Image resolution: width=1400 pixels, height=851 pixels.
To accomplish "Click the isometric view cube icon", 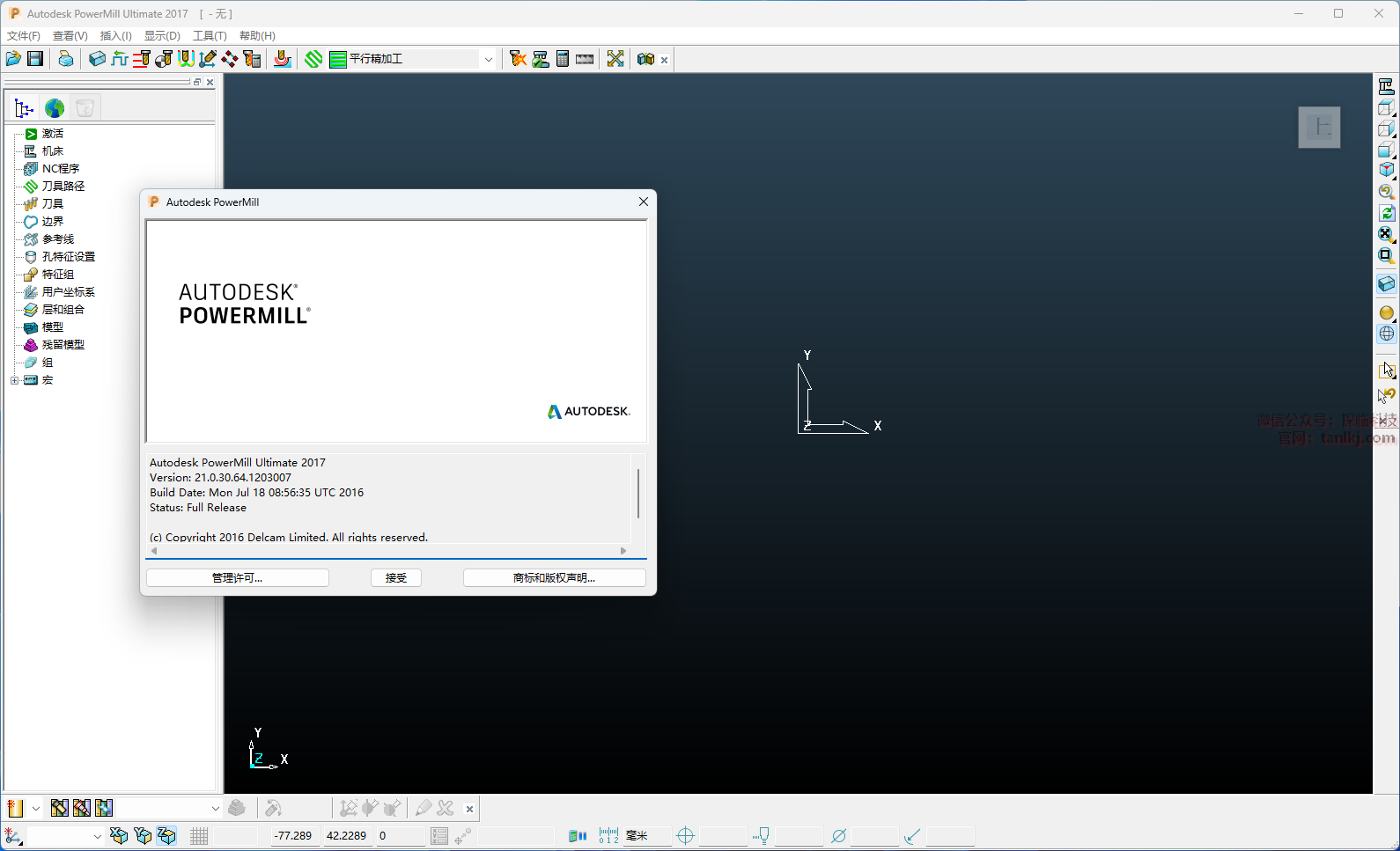I will (x=1386, y=170).
